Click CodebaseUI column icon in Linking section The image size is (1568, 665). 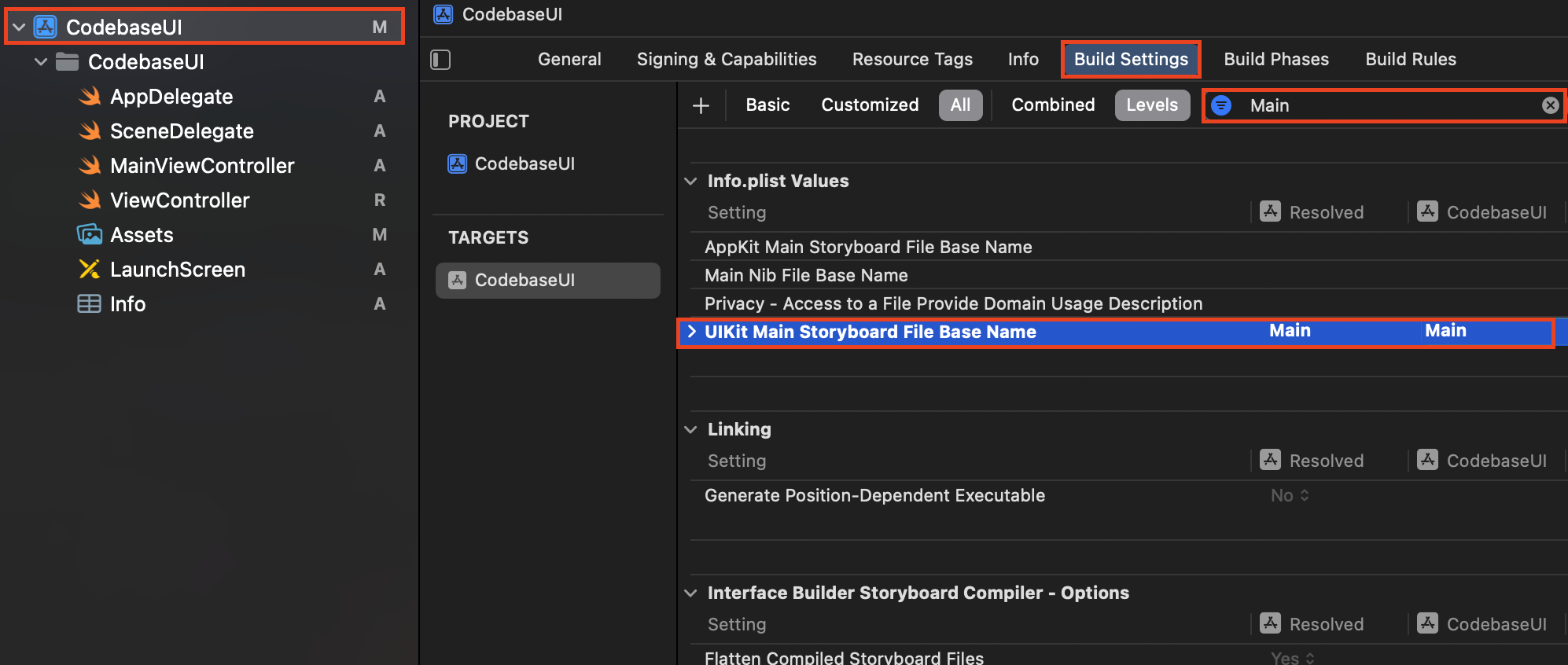point(1427,460)
